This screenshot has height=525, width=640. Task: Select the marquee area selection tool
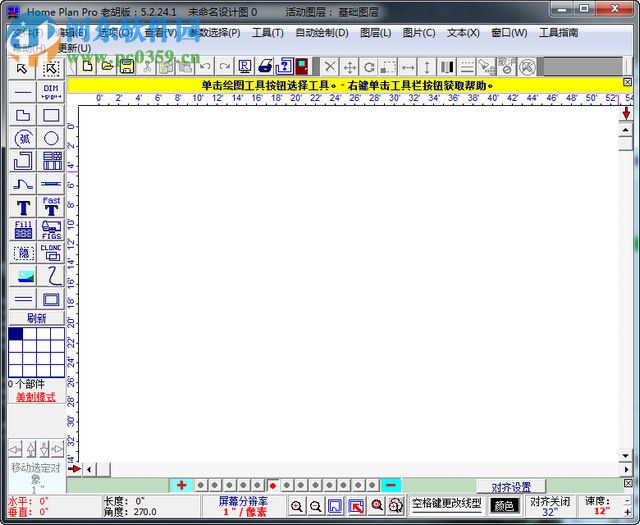tap(51, 69)
